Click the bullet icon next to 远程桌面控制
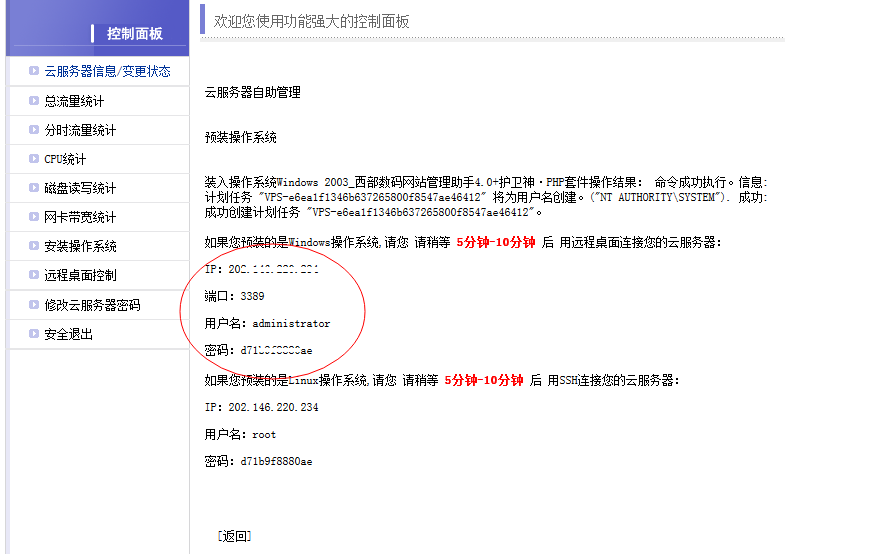The image size is (881, 554). pyautogui.click(x=34, y=275)
